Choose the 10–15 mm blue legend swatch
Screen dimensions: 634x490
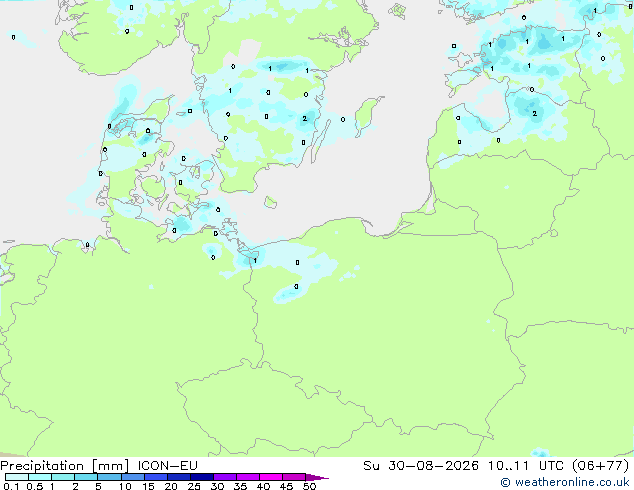[133, 477]
